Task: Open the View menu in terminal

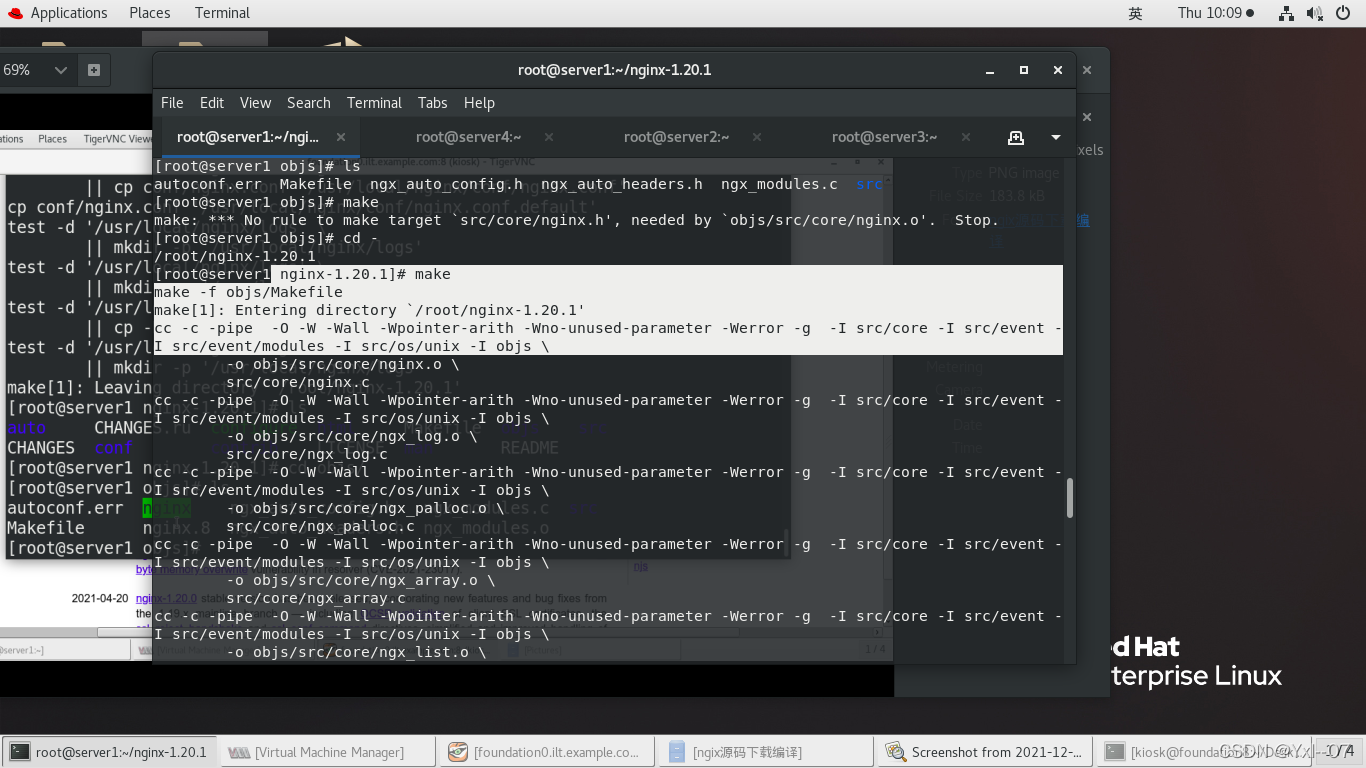Action: [255, 103]
